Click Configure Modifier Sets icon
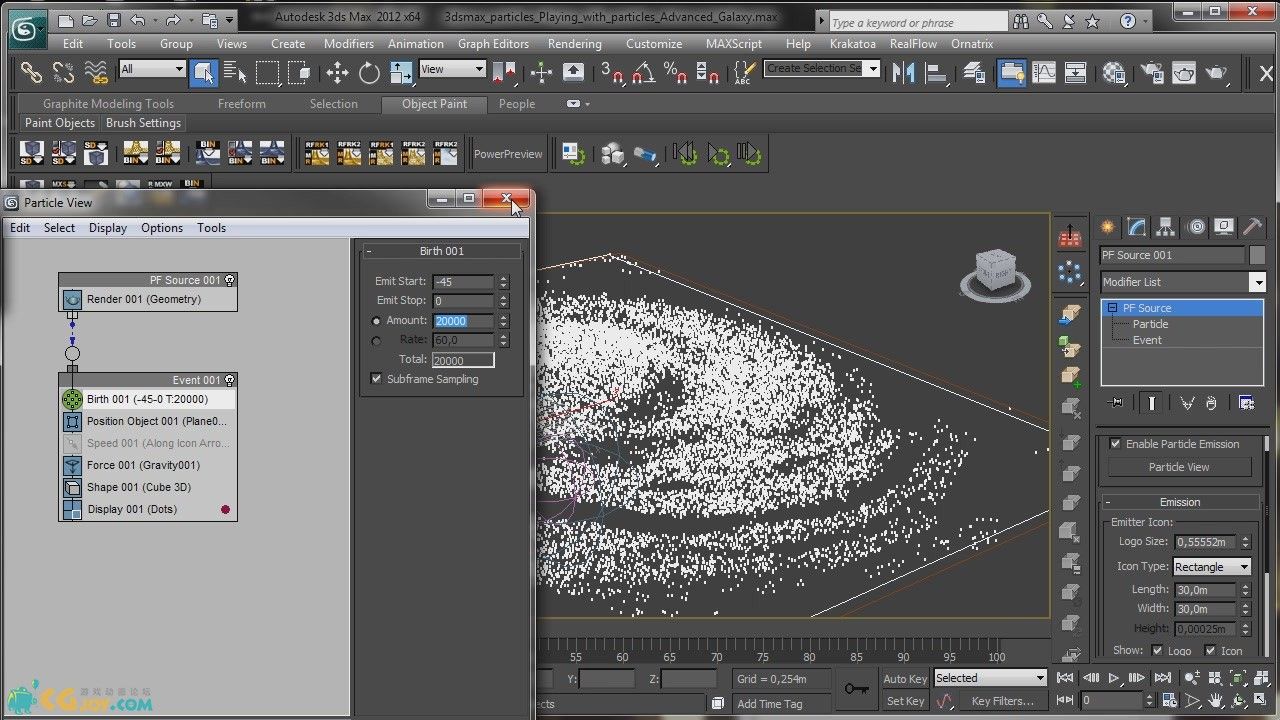The width and height of the screenshot is (1280, 720). (1246, 402)
